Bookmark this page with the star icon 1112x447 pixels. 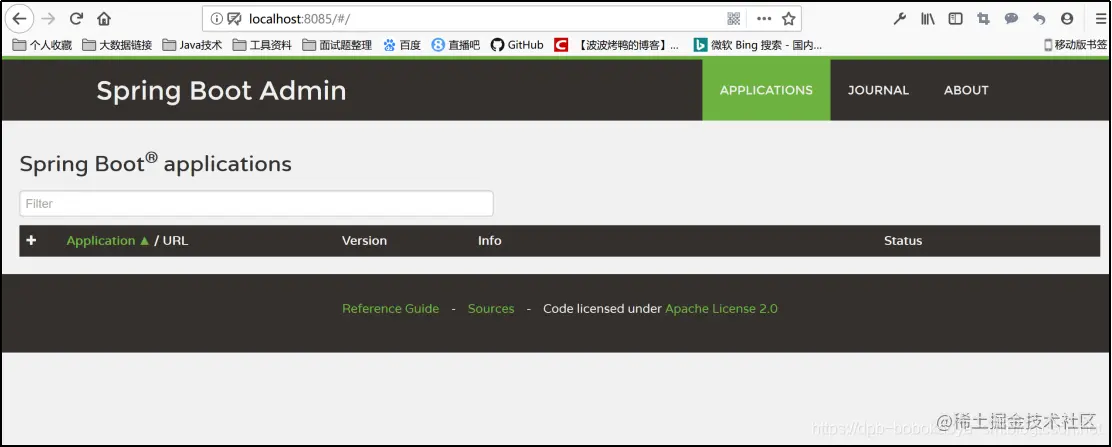click(x=788, y=18)
